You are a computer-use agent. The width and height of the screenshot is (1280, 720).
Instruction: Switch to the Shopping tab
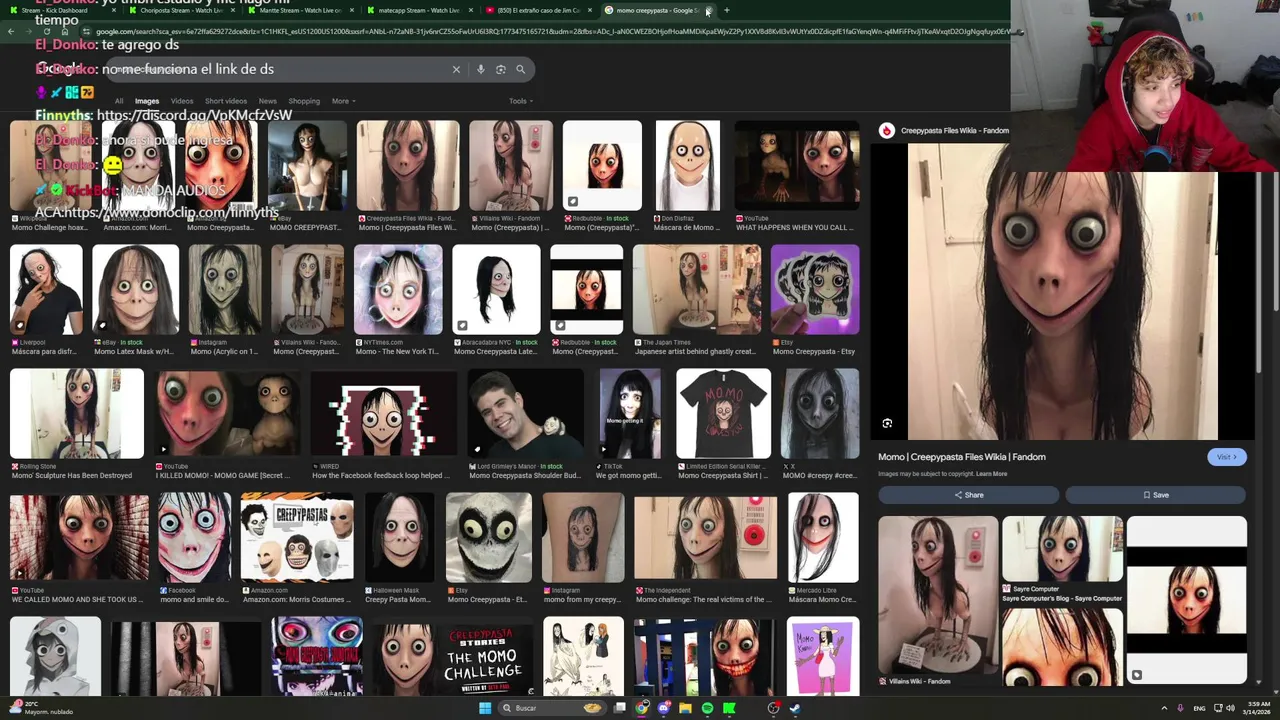(x=304, y=101)
